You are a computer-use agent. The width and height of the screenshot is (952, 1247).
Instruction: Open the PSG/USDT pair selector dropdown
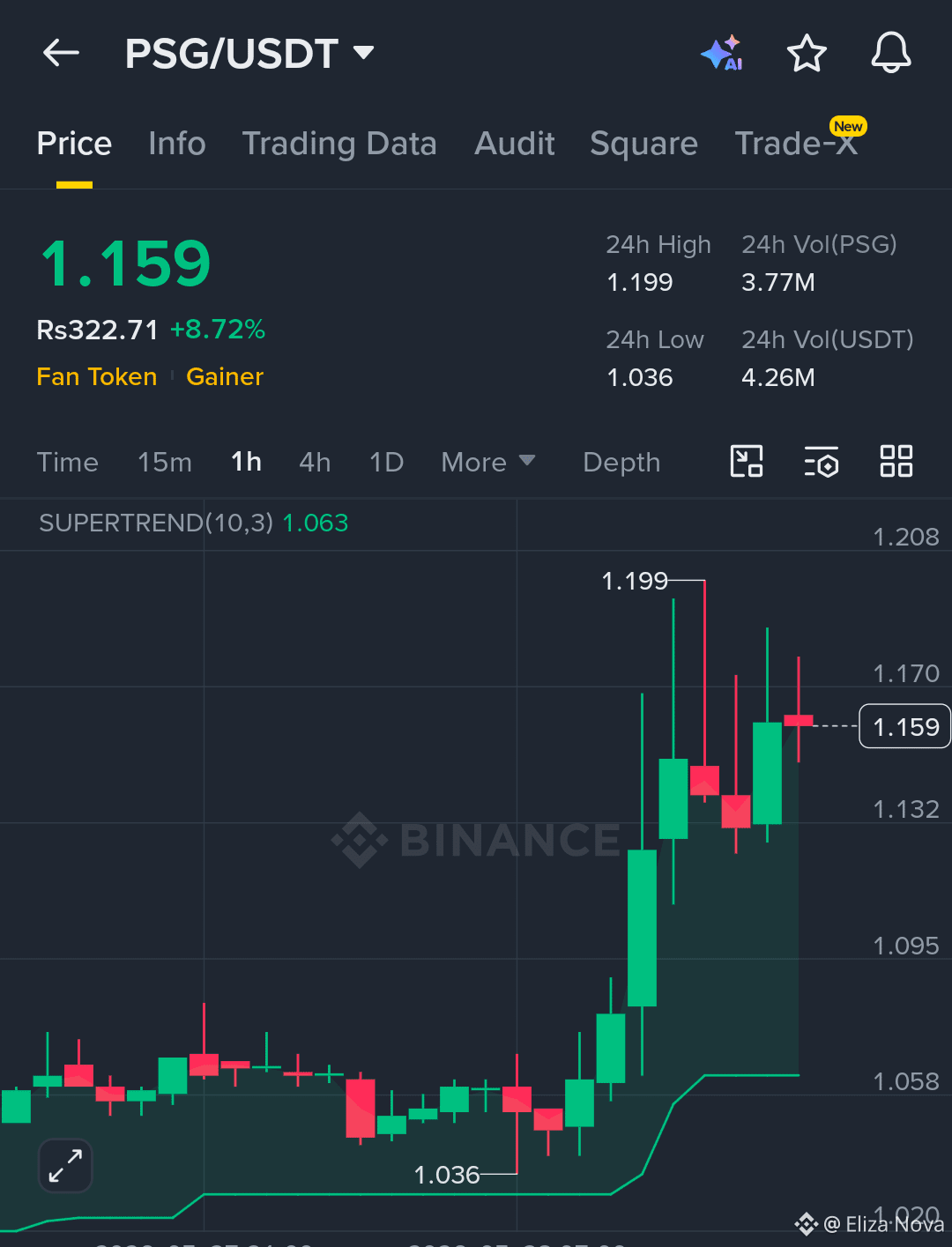tap(249, 54)
